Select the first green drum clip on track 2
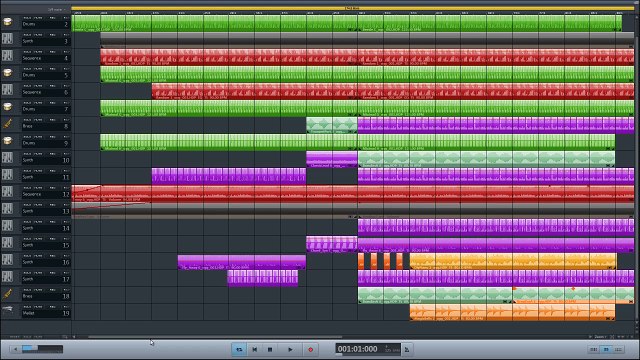Screen dimensions: 640x360 point(215,23)
